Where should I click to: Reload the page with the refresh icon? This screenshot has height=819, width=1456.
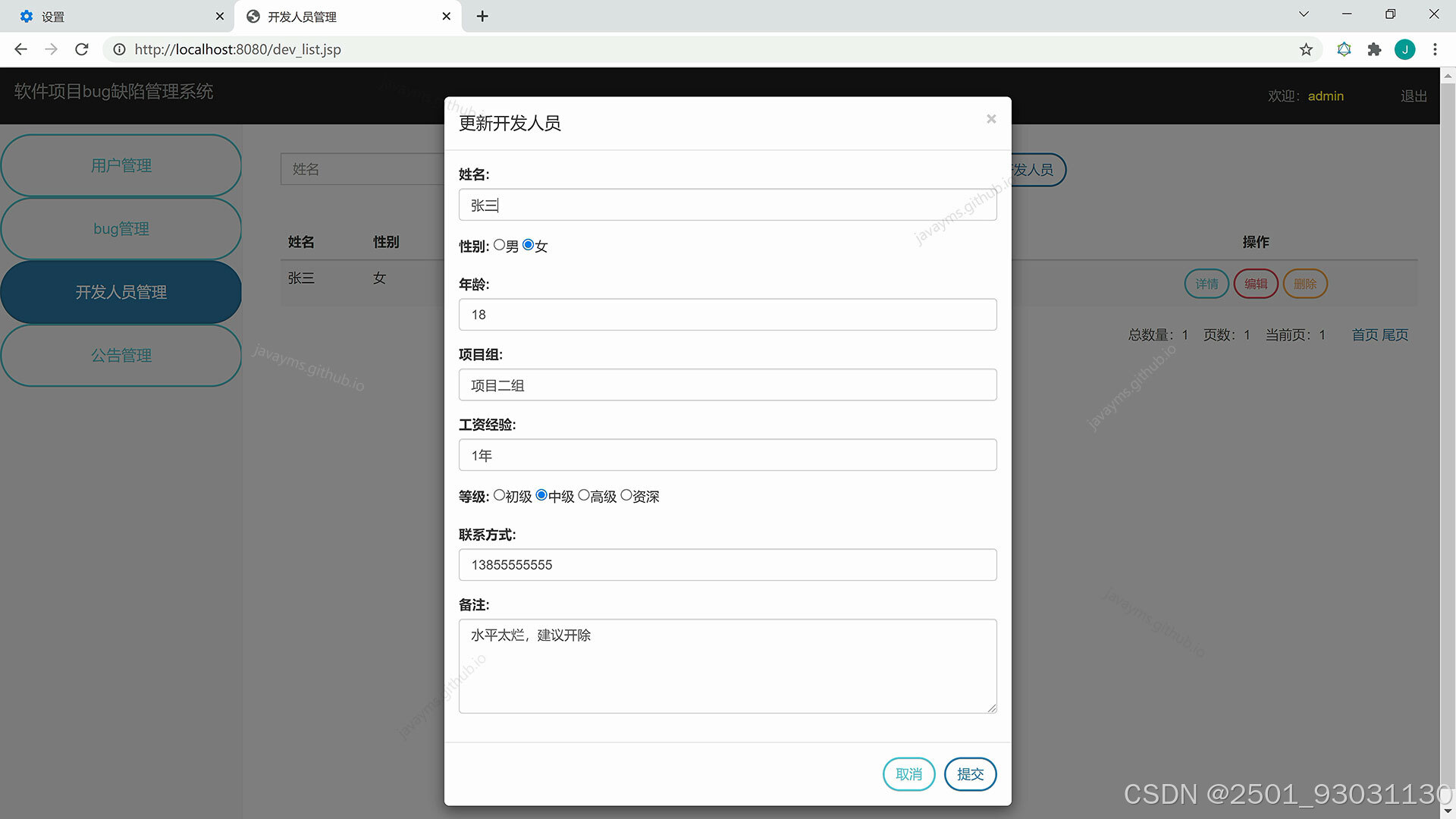pyautogui.click(x=82, y=49)
